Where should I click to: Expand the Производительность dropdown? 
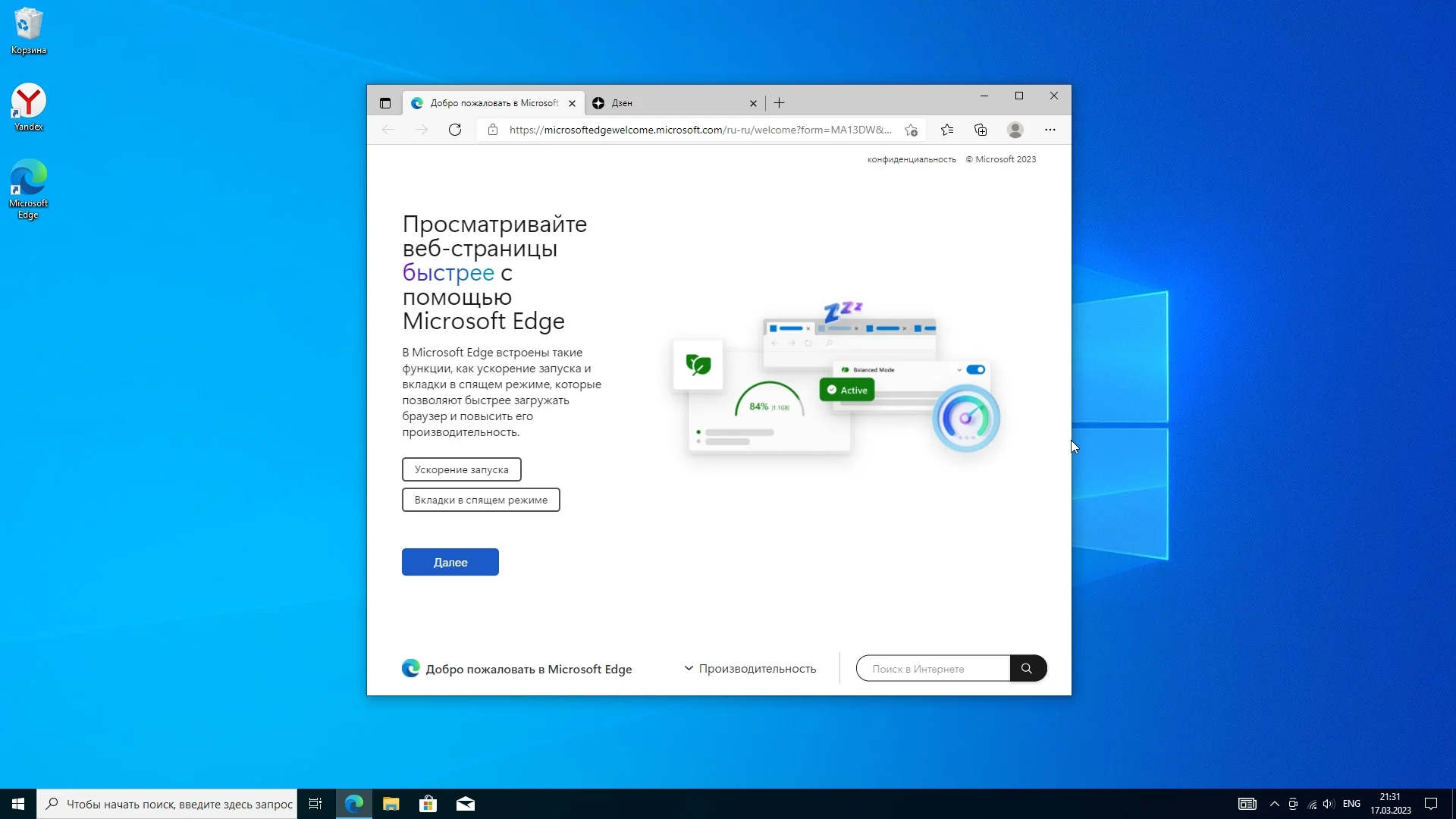click(750, 668)
